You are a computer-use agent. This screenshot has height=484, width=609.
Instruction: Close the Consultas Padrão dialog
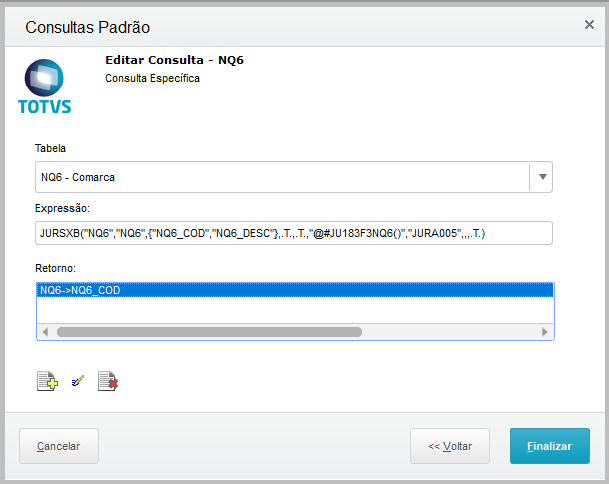pos(589,25)
